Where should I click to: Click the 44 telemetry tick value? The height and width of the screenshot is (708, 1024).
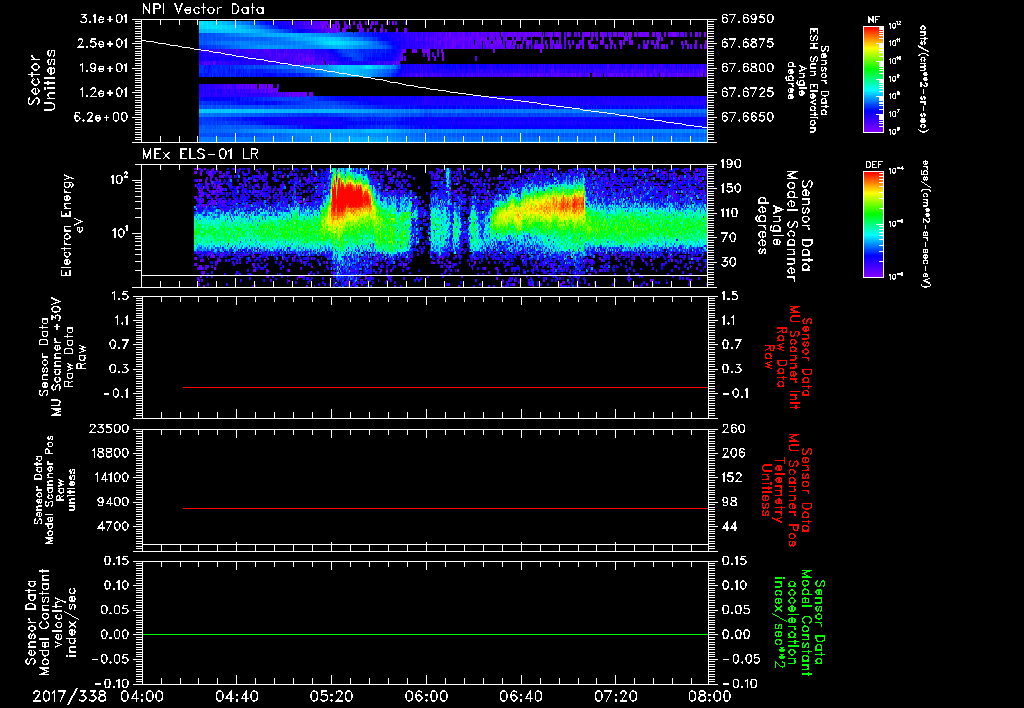pyautogui.click(x=729, y=526)
